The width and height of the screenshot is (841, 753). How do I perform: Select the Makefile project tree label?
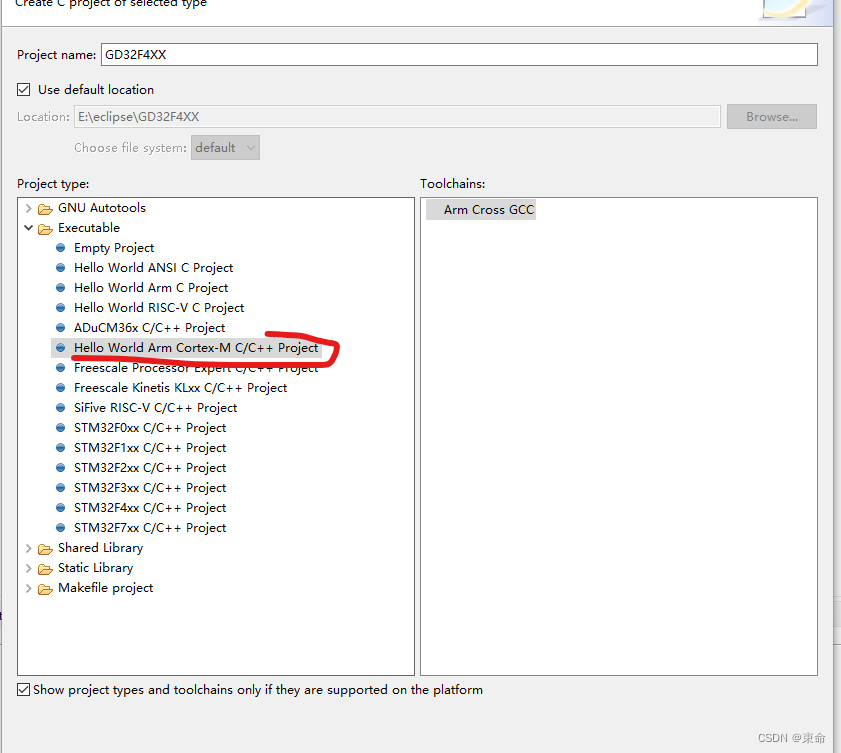tap(106, 588)
